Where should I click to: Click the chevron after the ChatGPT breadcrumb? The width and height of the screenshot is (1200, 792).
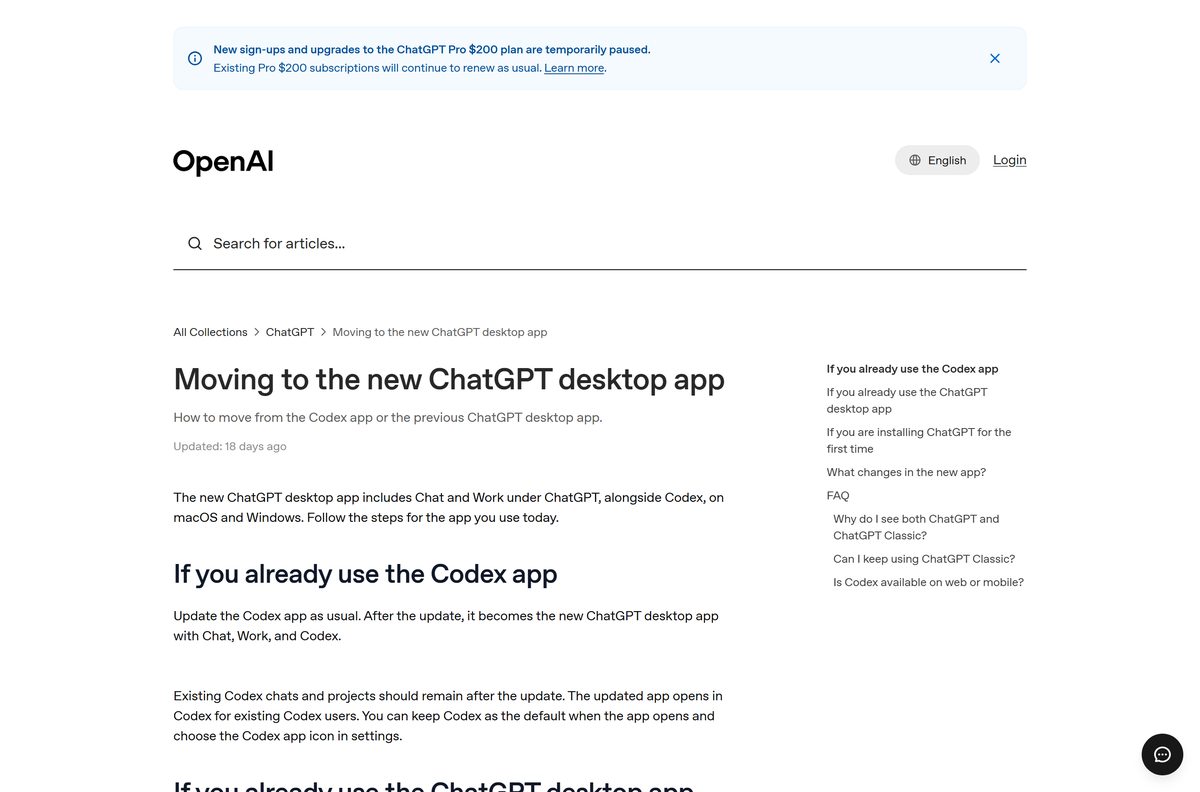(x=324, y=332)
